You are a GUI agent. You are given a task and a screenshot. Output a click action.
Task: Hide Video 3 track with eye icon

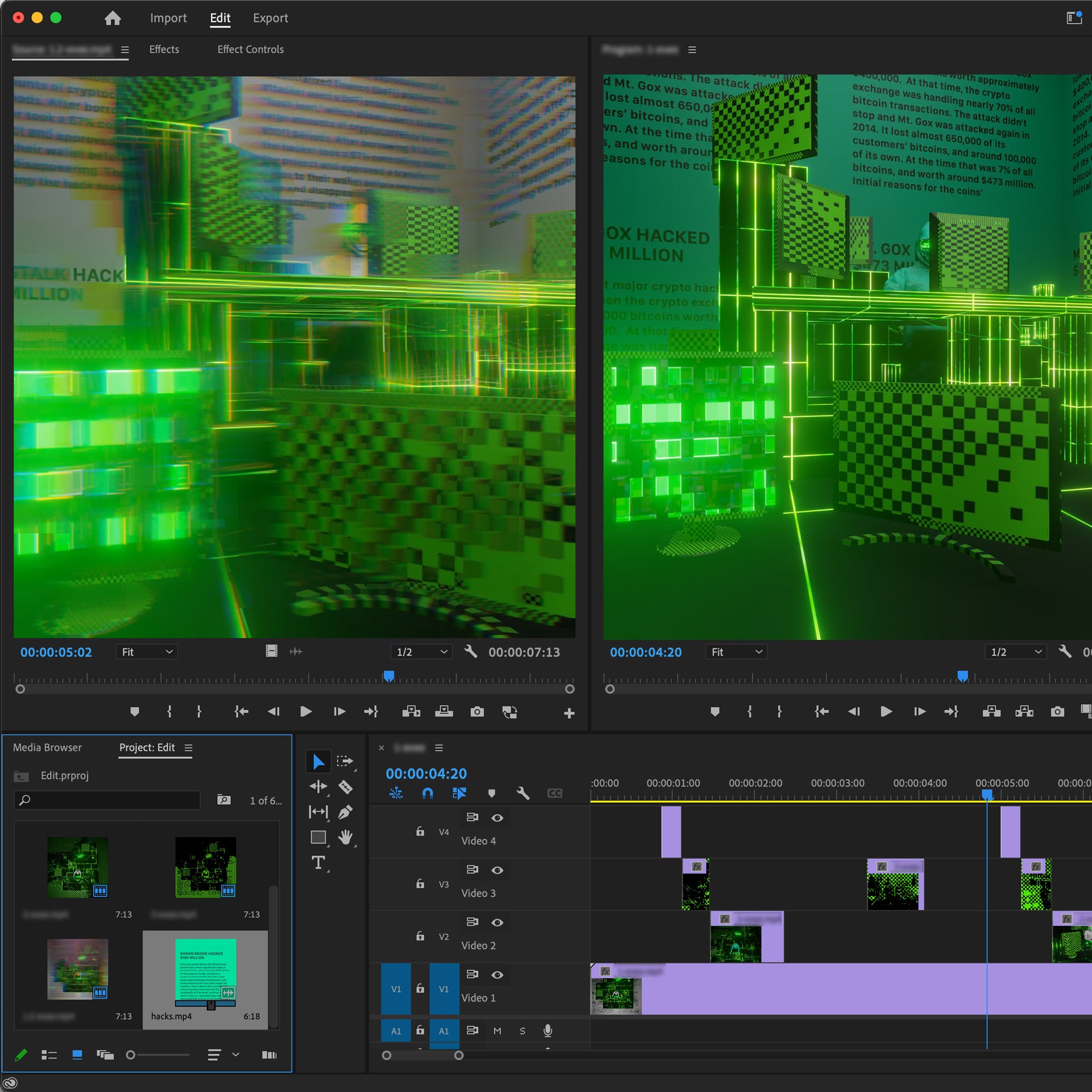click(497, 870)
